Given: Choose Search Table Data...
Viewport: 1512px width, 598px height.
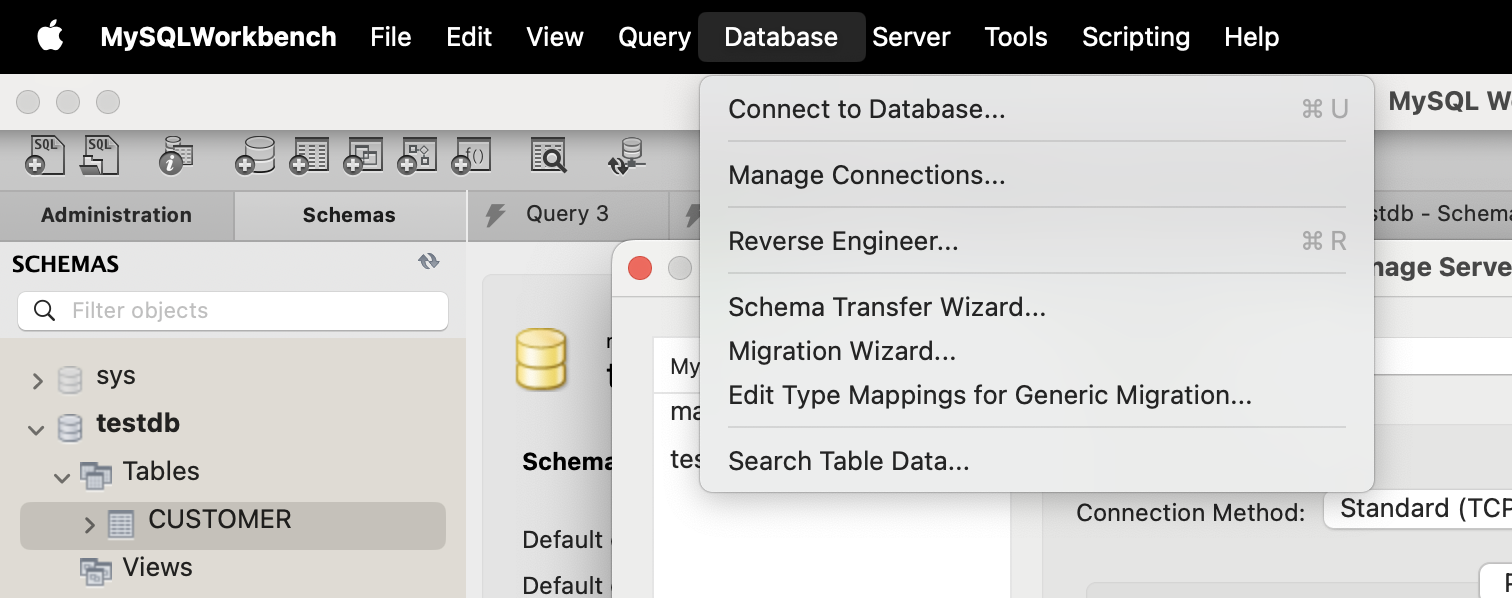Looking at the screenshot, I should [1037, 461].
